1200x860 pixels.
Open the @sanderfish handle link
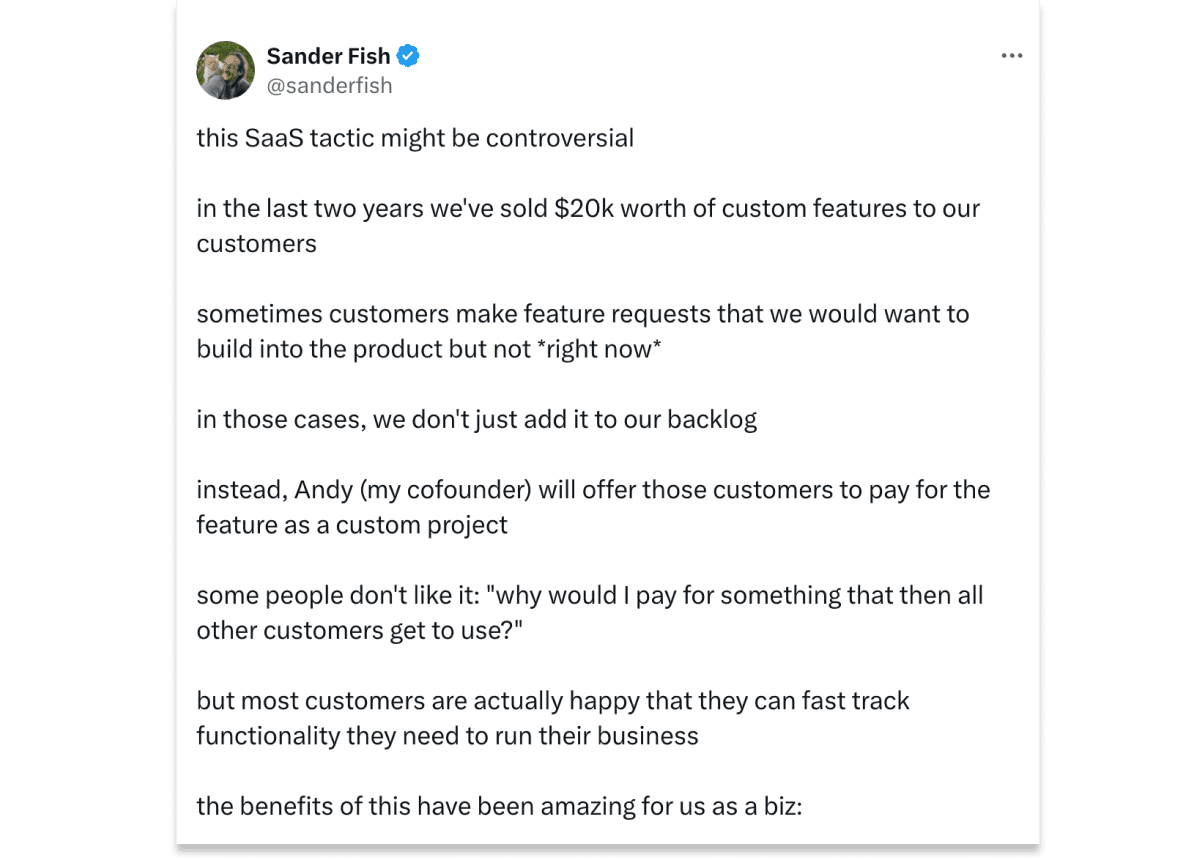click(329, 86)
